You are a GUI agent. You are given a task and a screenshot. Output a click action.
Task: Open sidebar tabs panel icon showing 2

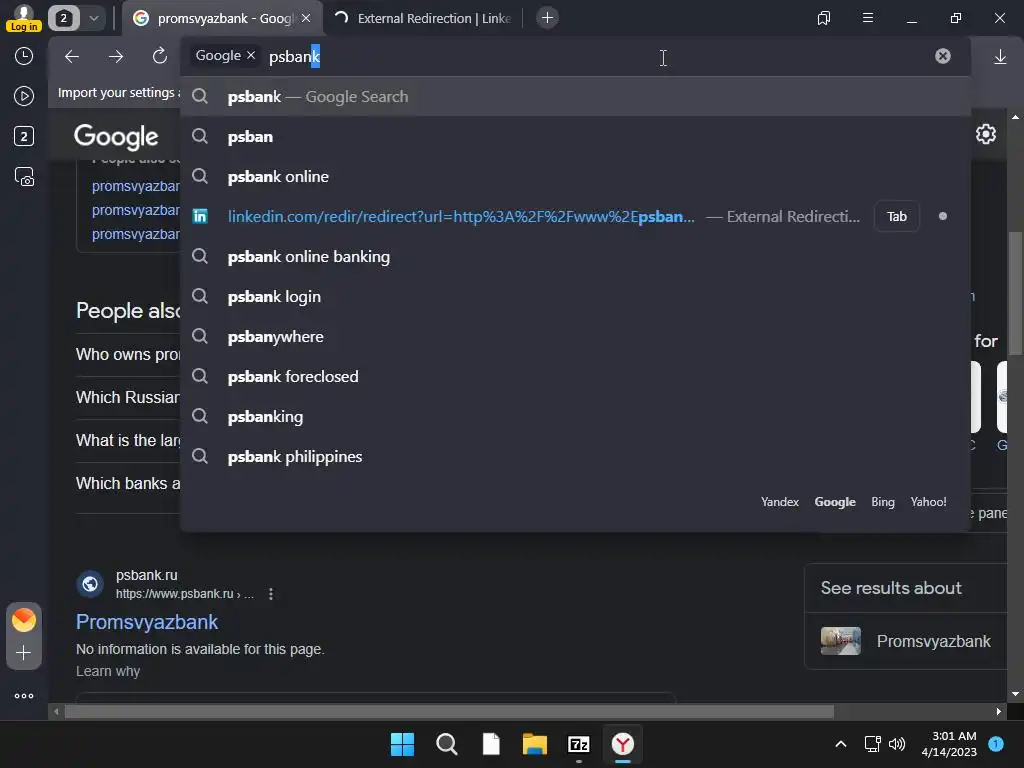(x=24, y=136)
